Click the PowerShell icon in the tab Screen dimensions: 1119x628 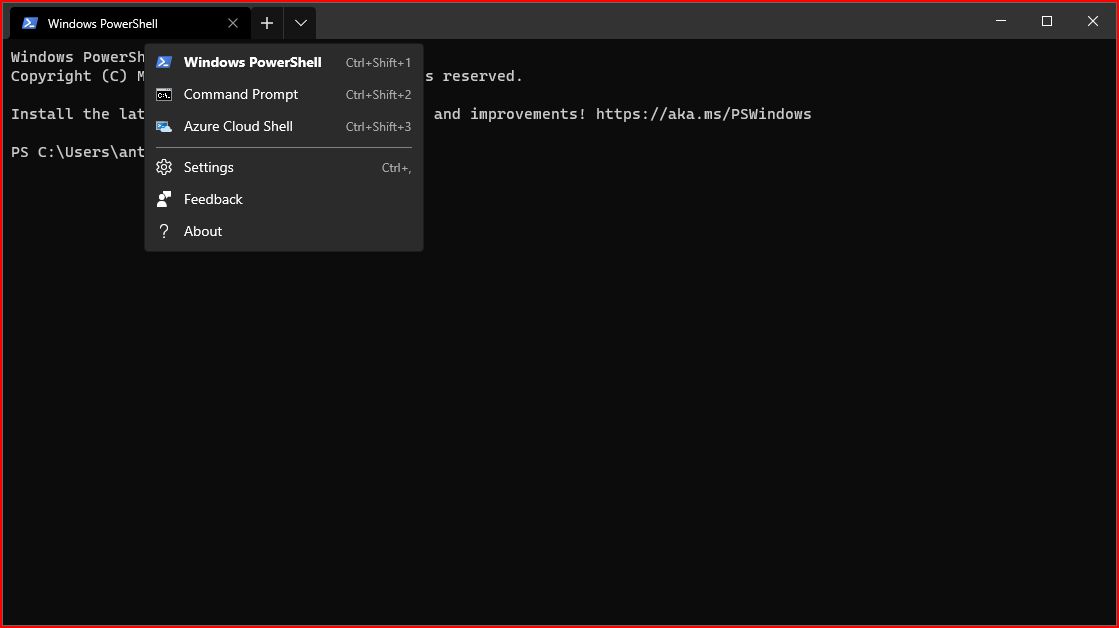click(29, 24)
